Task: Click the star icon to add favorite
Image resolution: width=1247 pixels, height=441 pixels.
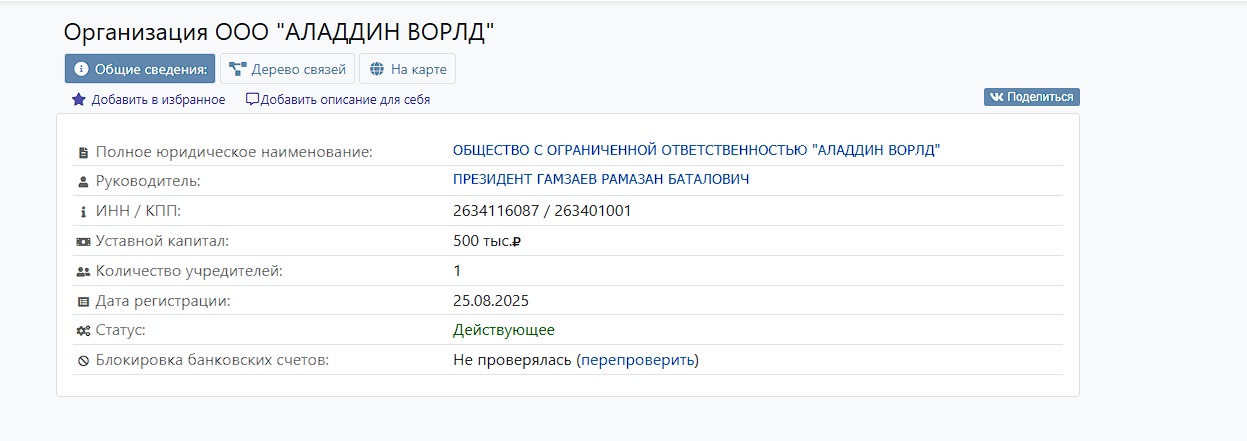Action: (x=79, y=100)
